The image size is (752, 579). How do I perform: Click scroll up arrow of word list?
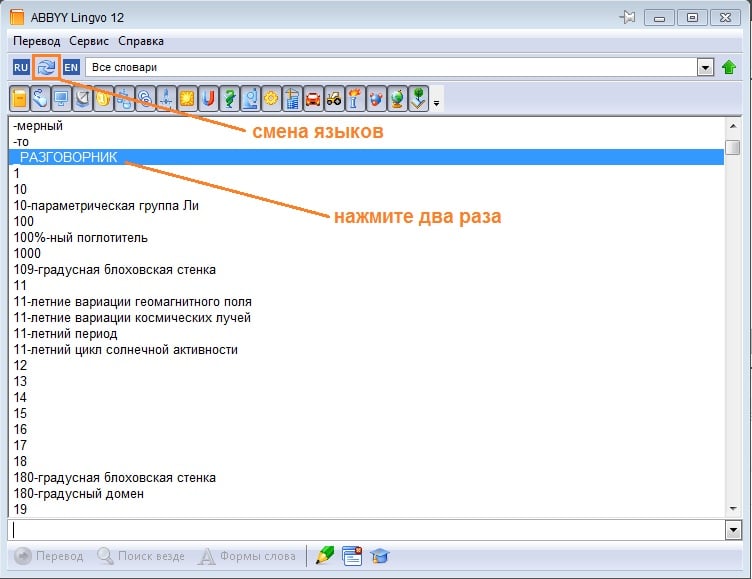(x=733, y=126)
